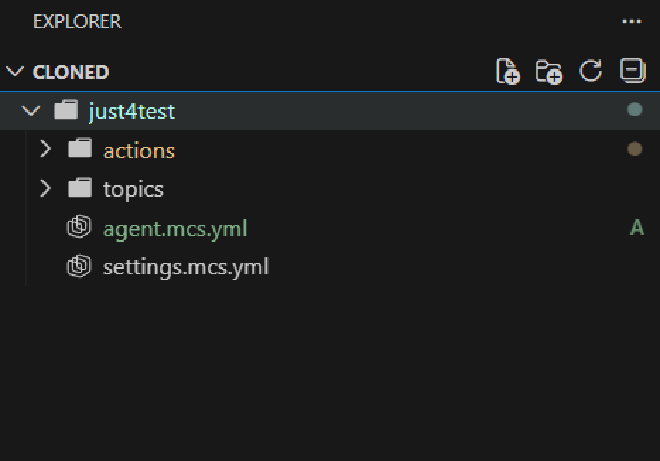Open the settings.mcs.yml file
660x461 pixels.
click(186, 267)
